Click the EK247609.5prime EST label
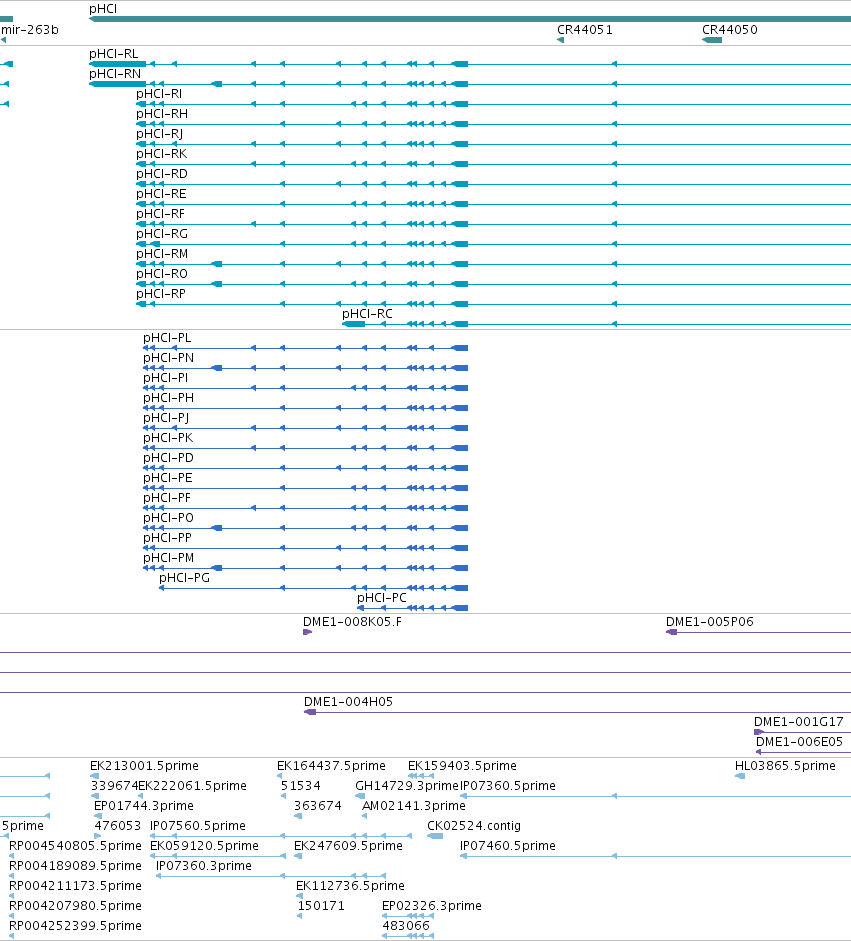The image size is (851, 941). 348,846
